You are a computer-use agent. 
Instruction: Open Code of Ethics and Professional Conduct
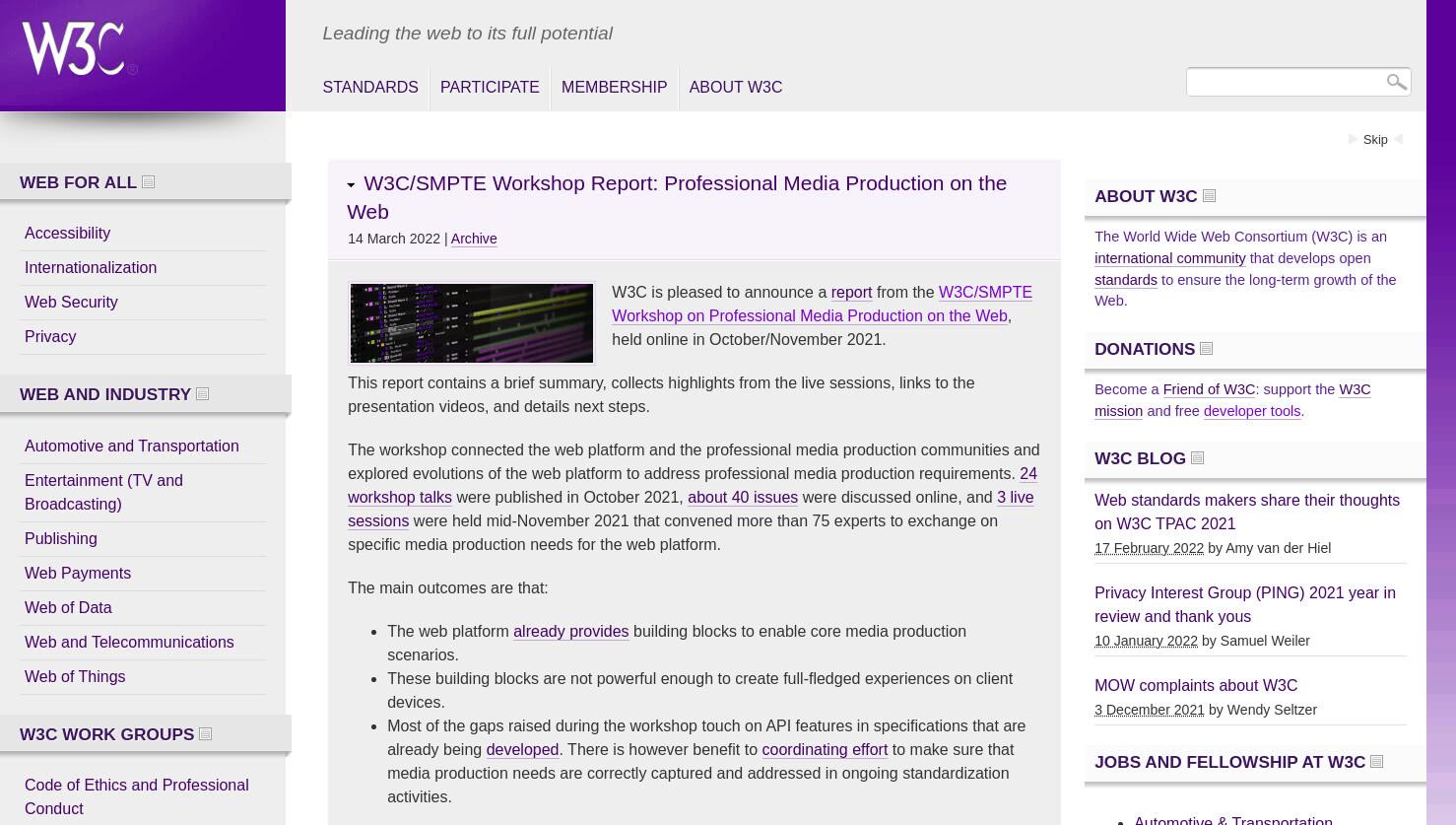click(x=137, y=797)
